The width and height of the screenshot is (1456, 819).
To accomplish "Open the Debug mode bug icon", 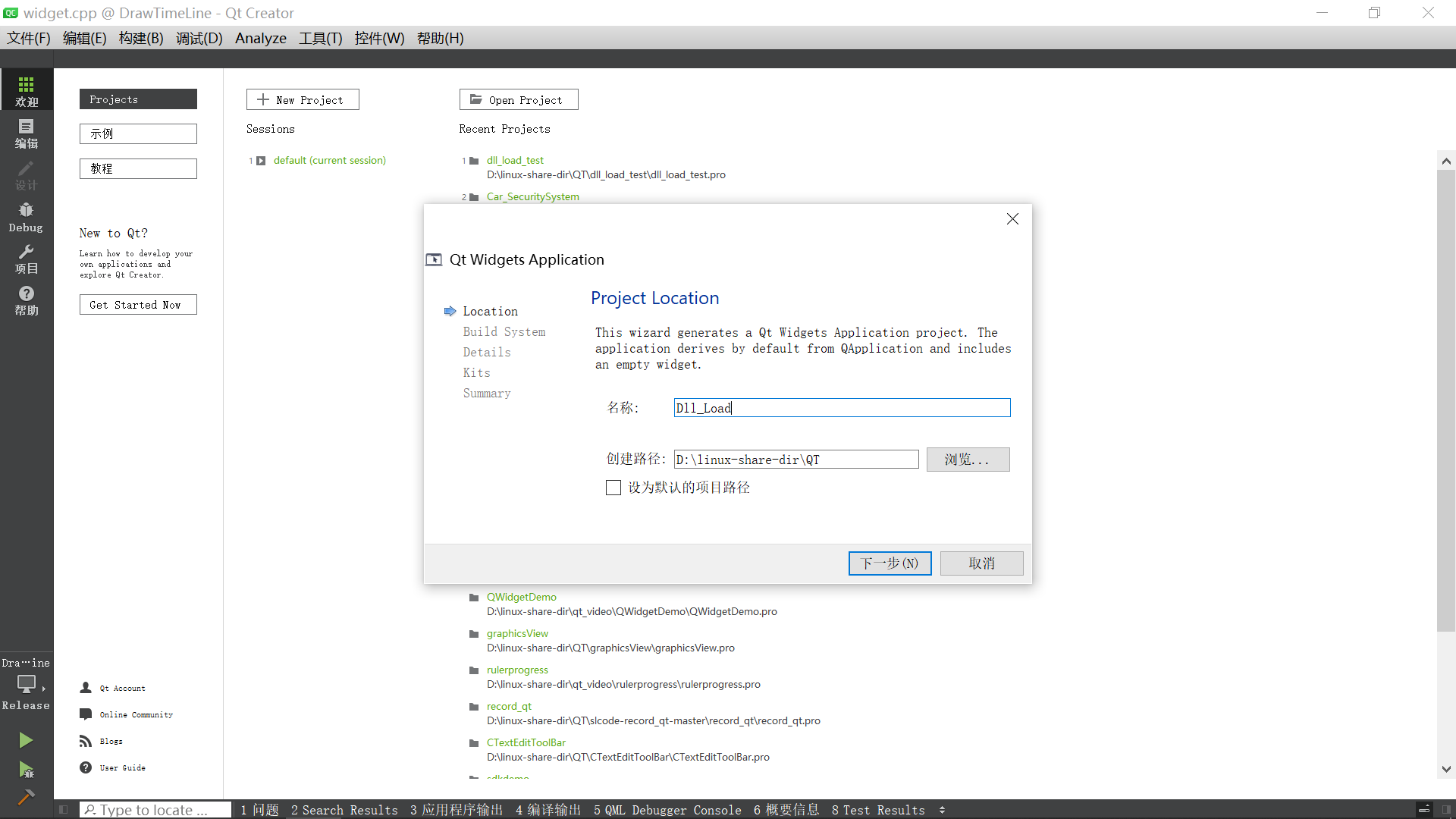I will click(x=27, y=217).
